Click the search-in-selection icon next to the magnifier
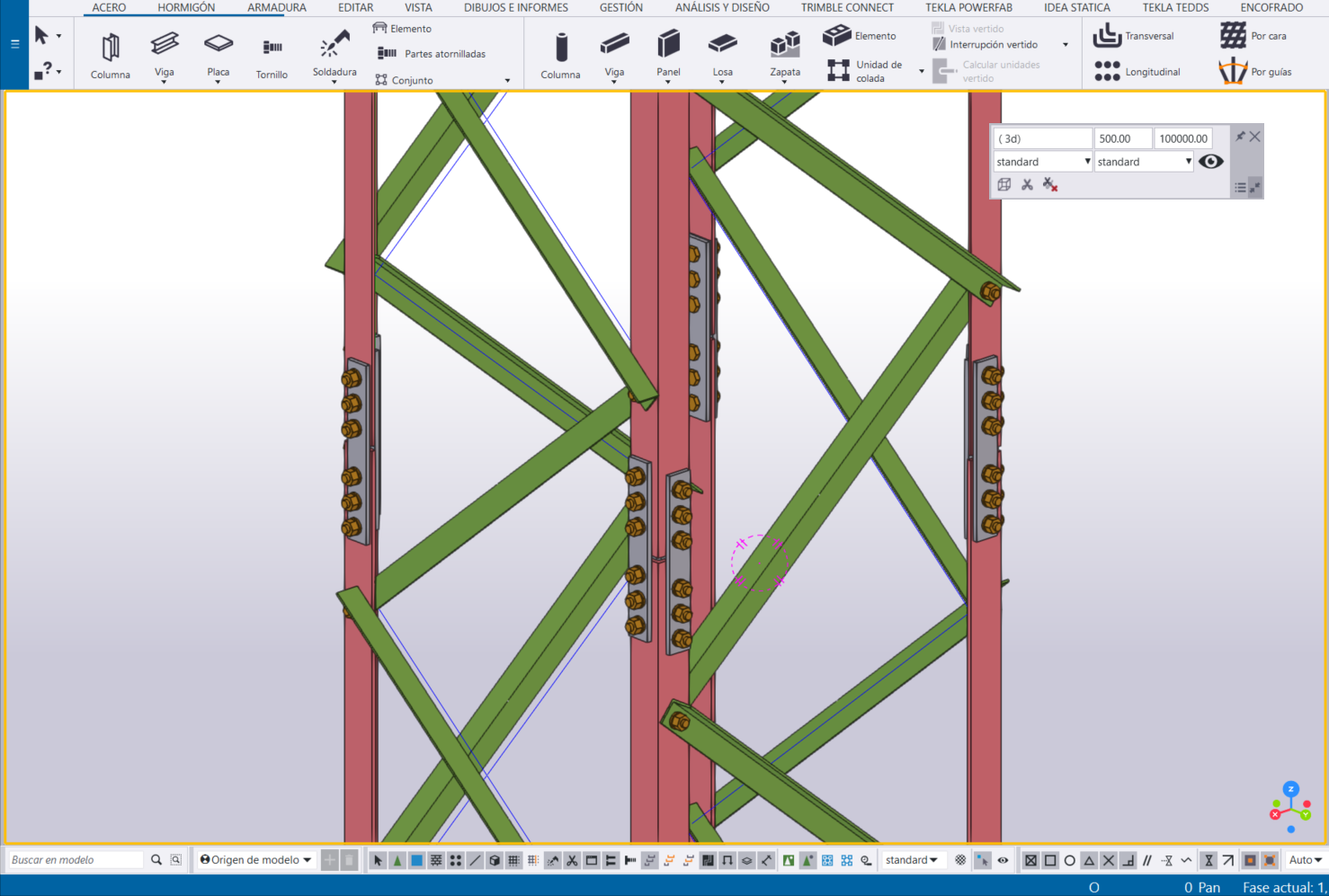This screenshot has width=1329, height=896. [176, 860]
